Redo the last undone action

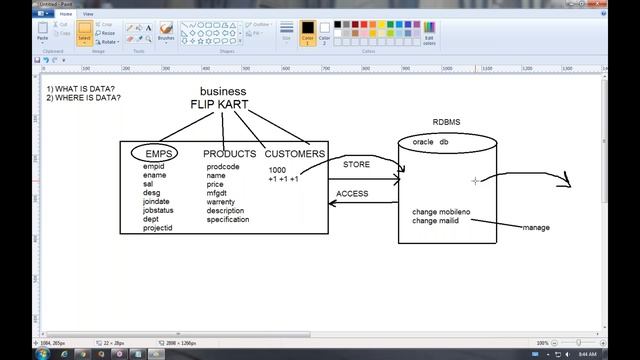coord(55,60)
